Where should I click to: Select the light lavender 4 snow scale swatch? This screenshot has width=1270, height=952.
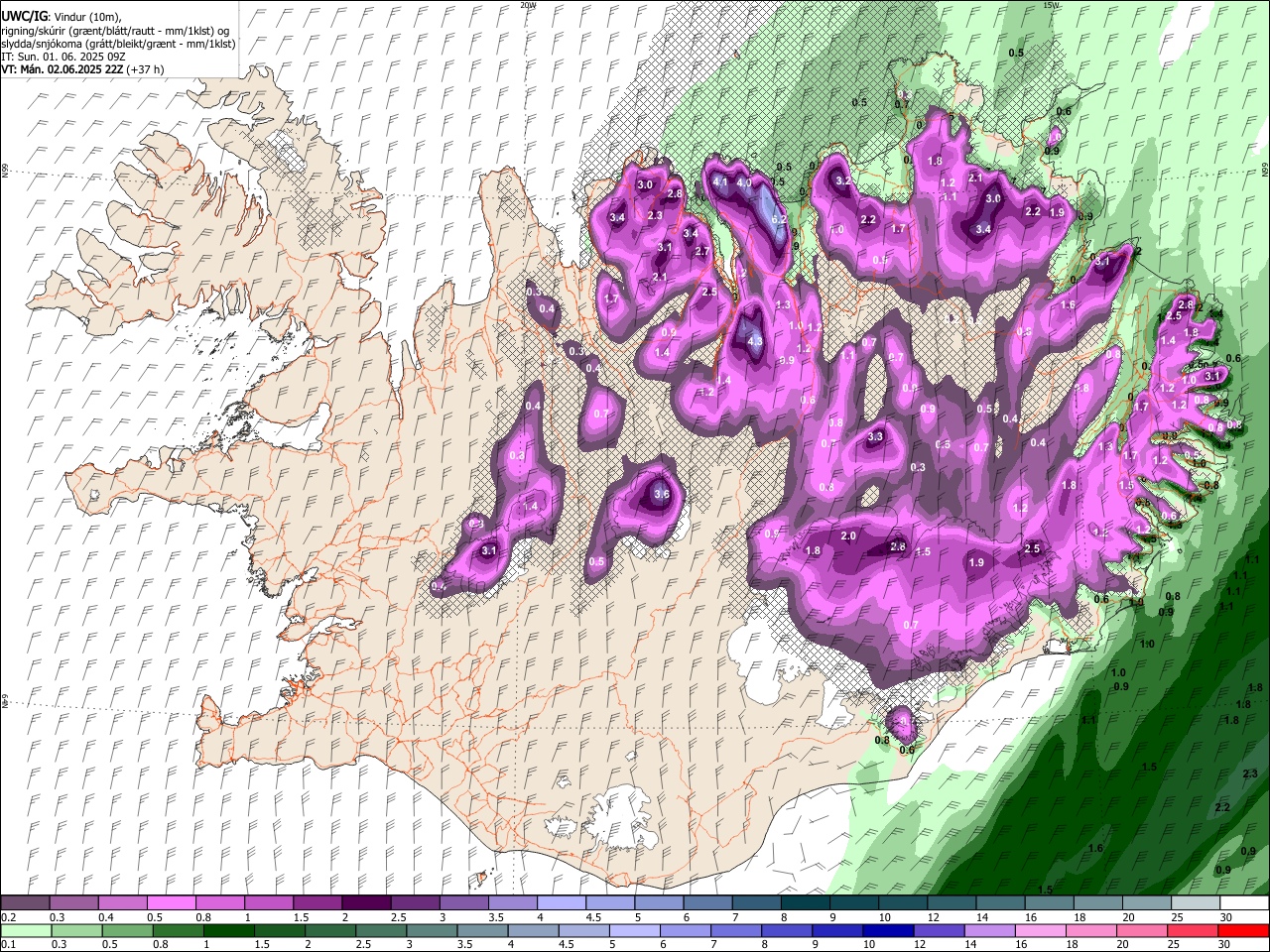click(x=562, y=903)
